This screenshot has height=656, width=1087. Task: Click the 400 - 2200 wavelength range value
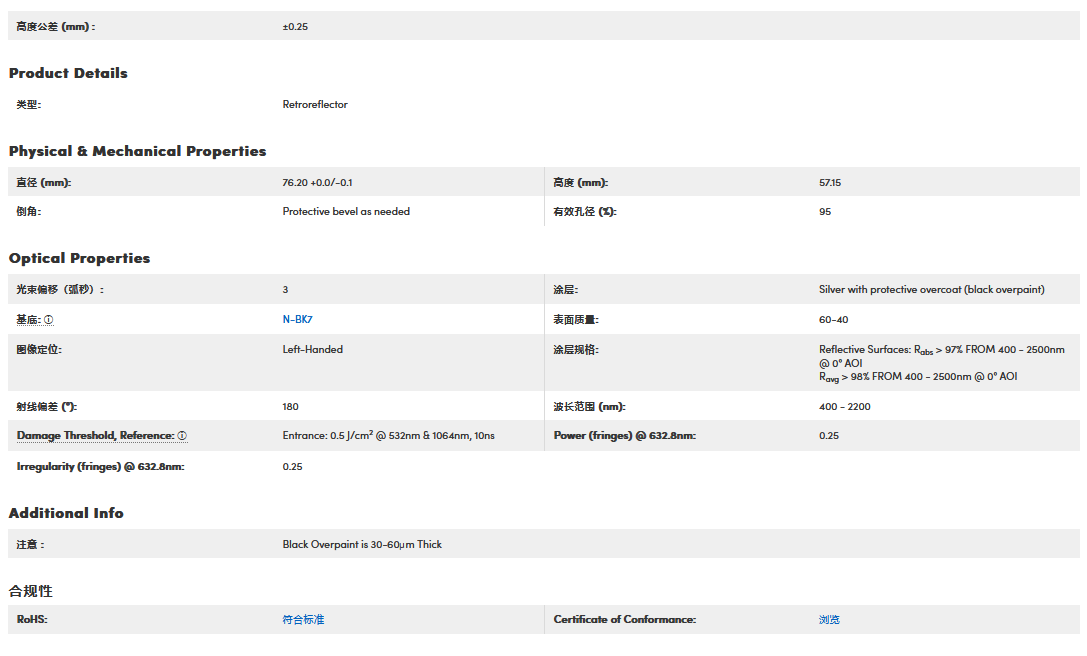tap(844, 407)
